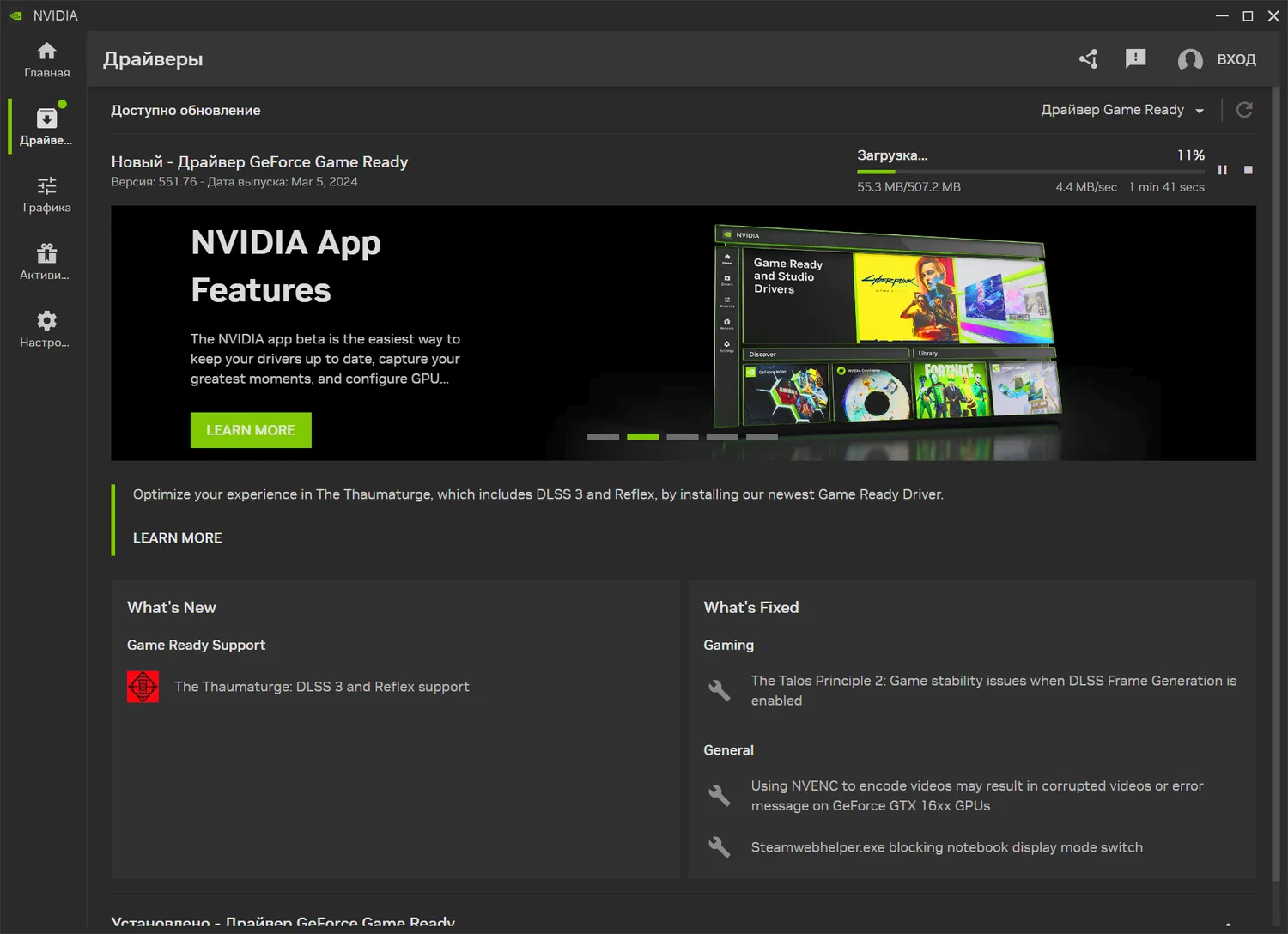Click the 4.4 MB/sec speed value
The height and width of the screenshot is (934, 1288).
click(1086, 187)
